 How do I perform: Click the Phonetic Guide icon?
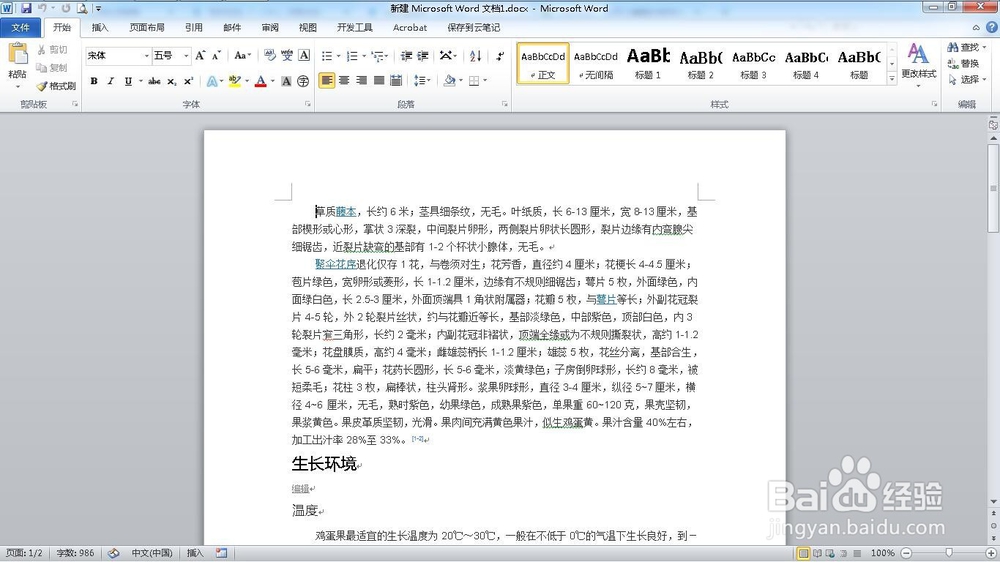(287, 55)
